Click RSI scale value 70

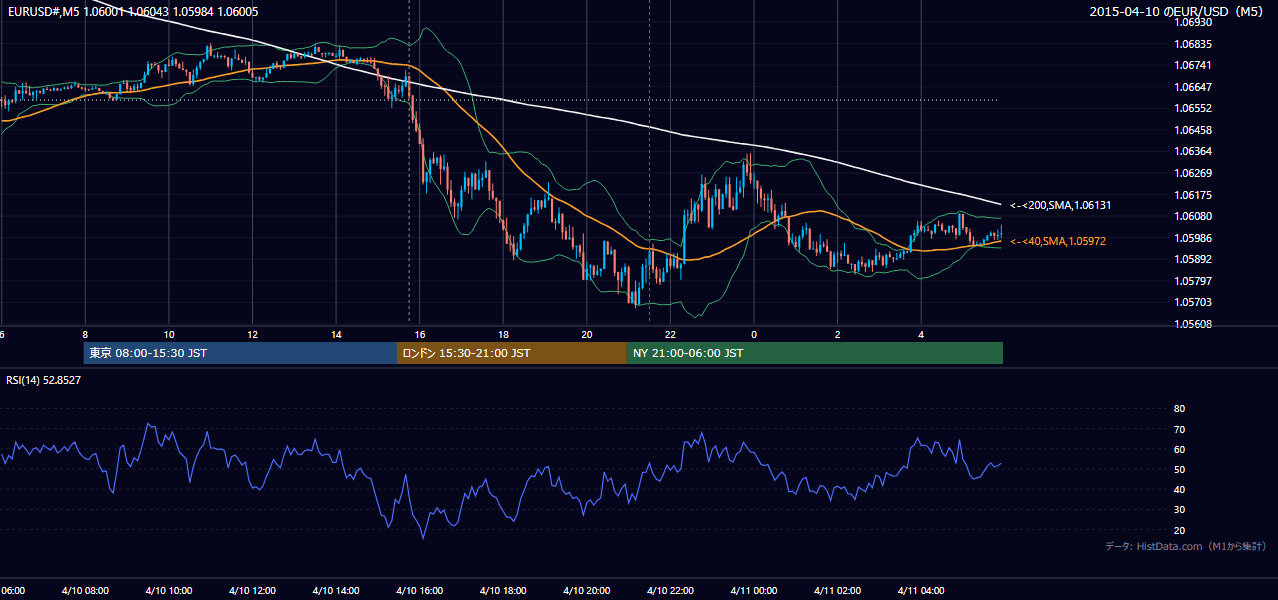(1179, 429)
